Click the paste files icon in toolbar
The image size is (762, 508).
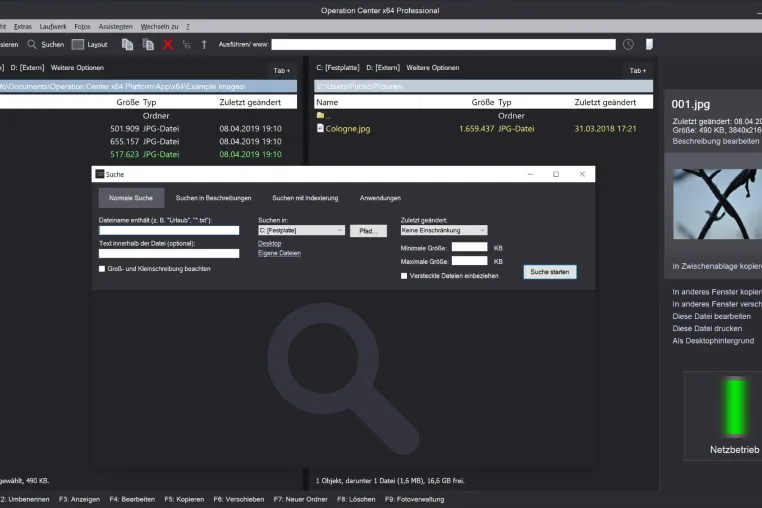point(148,44)
